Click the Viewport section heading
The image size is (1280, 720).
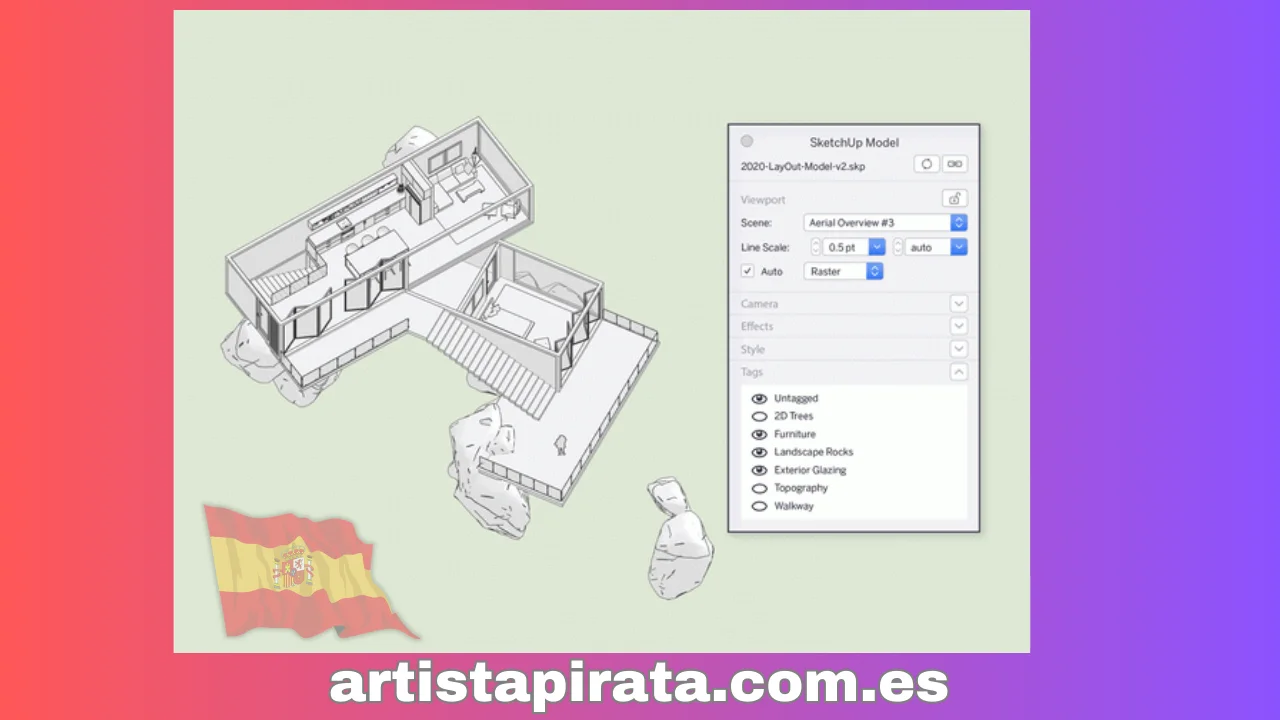pyautogui.click(x=763, y=200)
